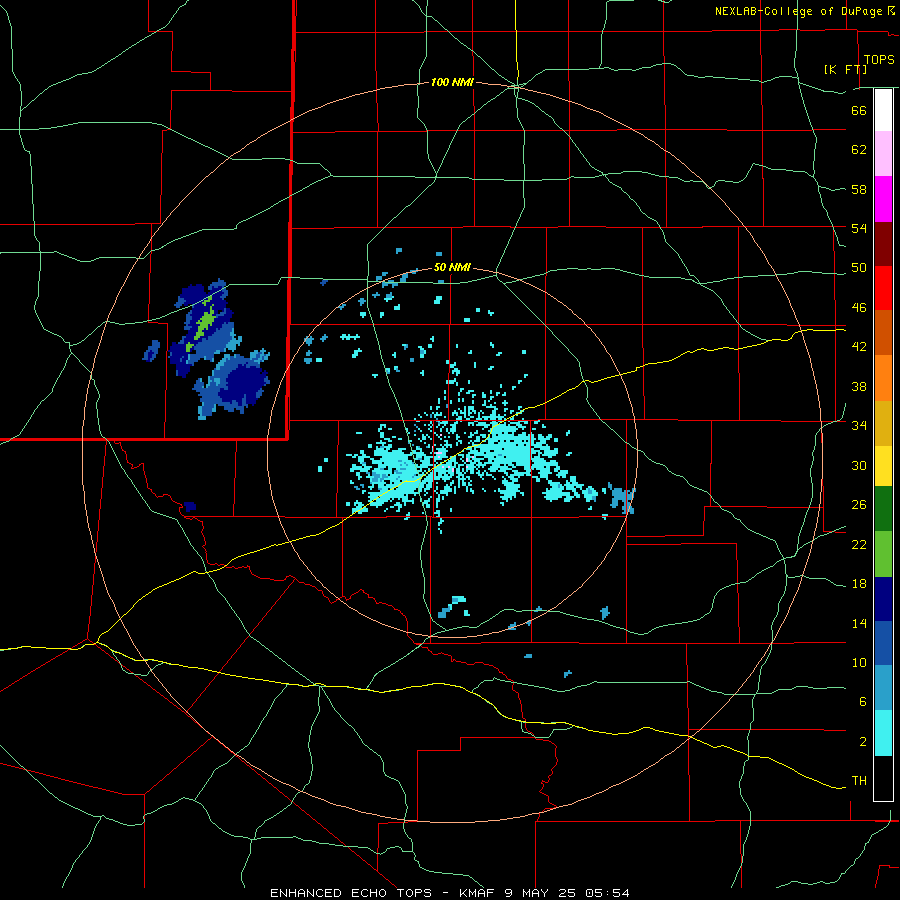Click the legend value 38
Screen dimensions: 900x900
point(859,387)
